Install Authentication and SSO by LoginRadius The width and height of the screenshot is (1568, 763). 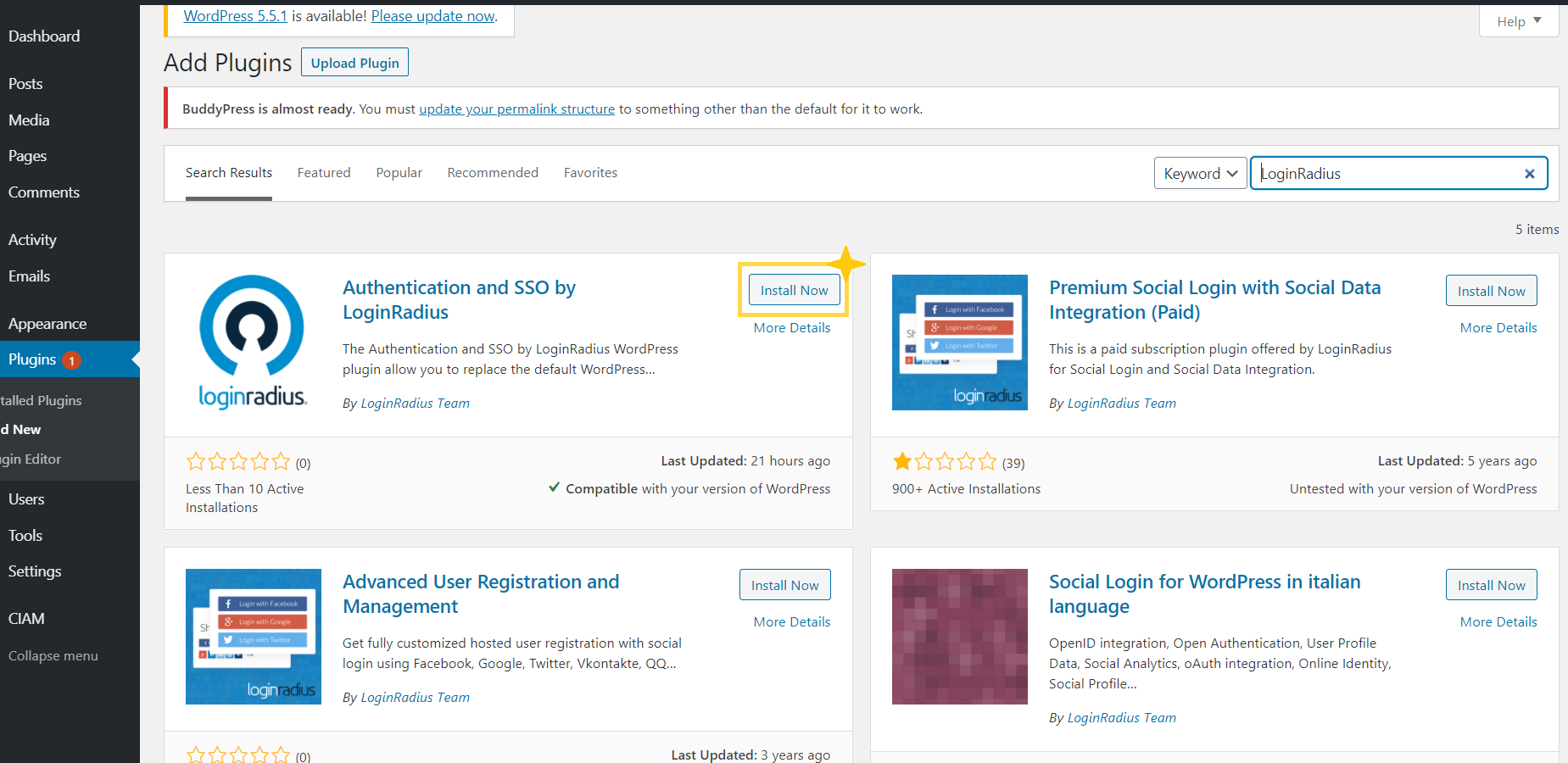(x=794, y=291)
